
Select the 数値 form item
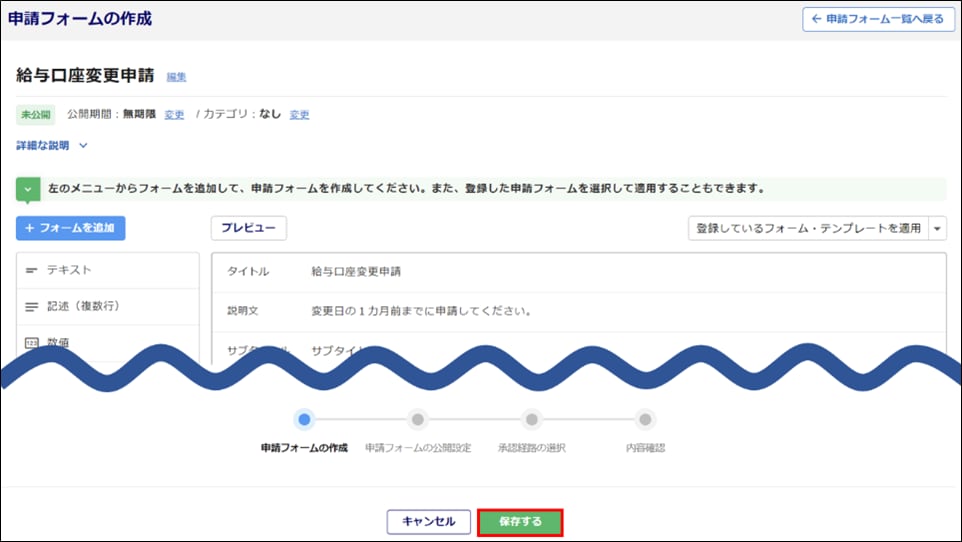coord(108,343)
